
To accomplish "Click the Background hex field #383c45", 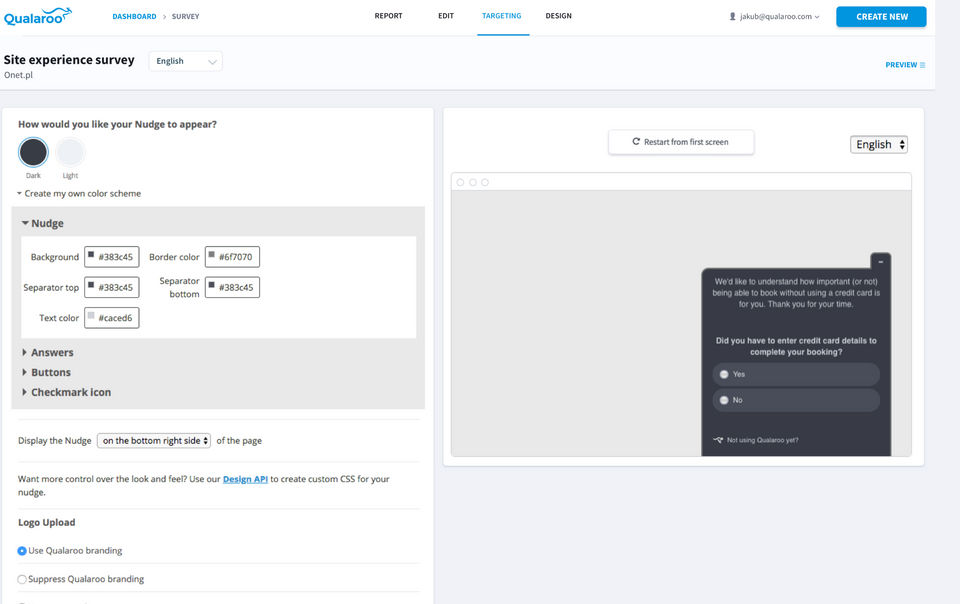I will (x=111, y=257).
